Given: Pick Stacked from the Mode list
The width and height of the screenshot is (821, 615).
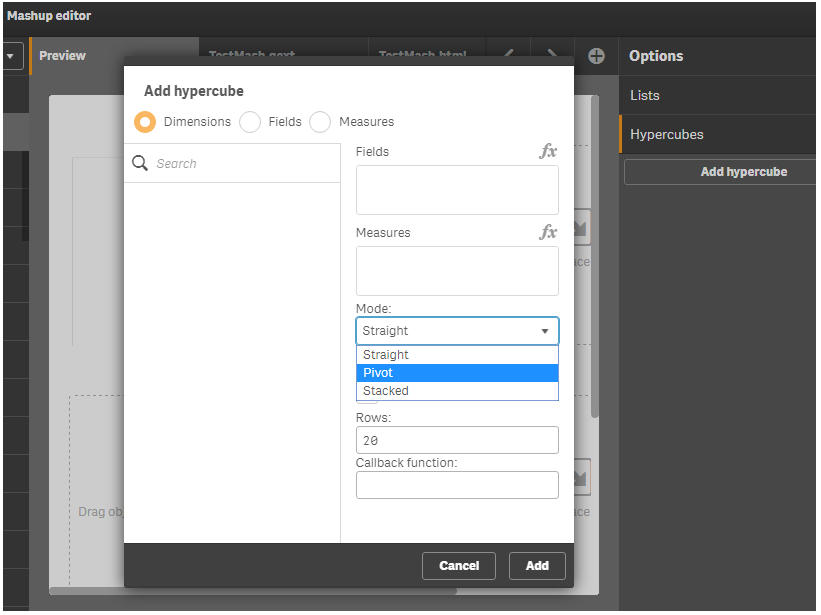Looking at the screenshot, I should pos(457,391).
